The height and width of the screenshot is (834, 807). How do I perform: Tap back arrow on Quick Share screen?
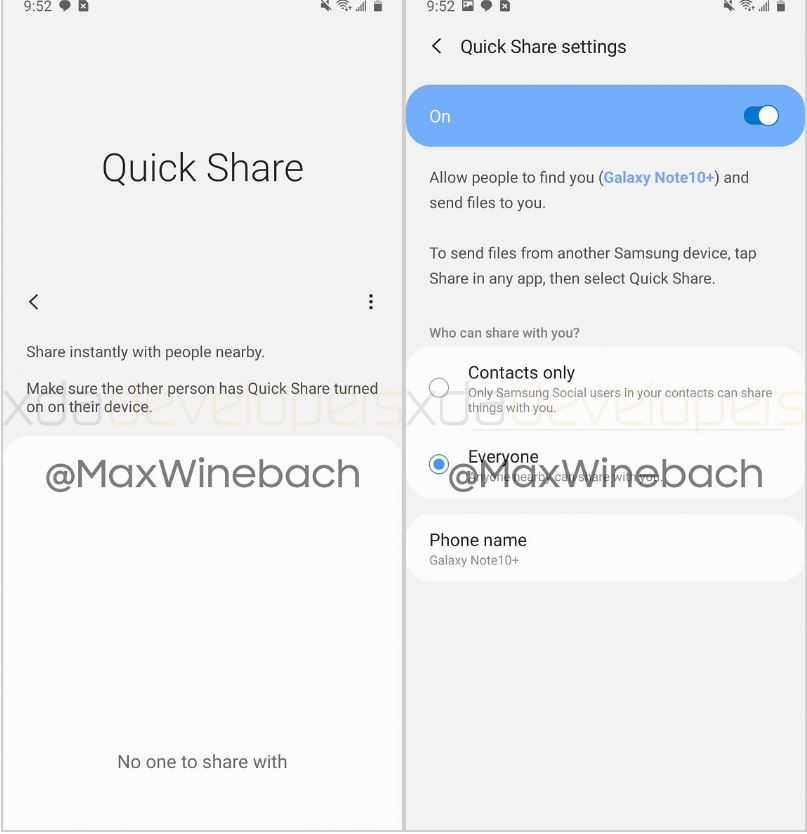(x=34, y=302)
